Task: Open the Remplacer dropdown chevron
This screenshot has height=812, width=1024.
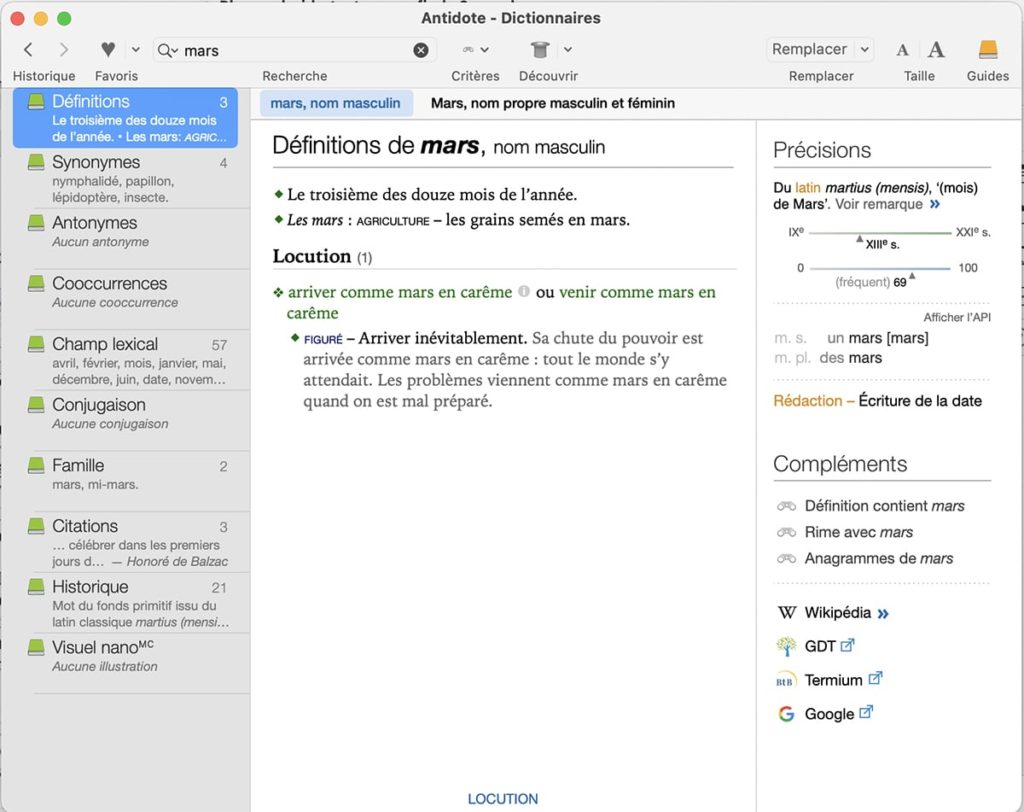Action: (x=864, y=49)
